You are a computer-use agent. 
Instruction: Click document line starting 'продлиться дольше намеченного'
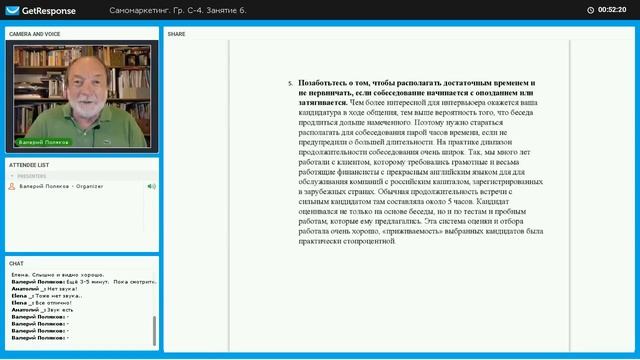401,122
